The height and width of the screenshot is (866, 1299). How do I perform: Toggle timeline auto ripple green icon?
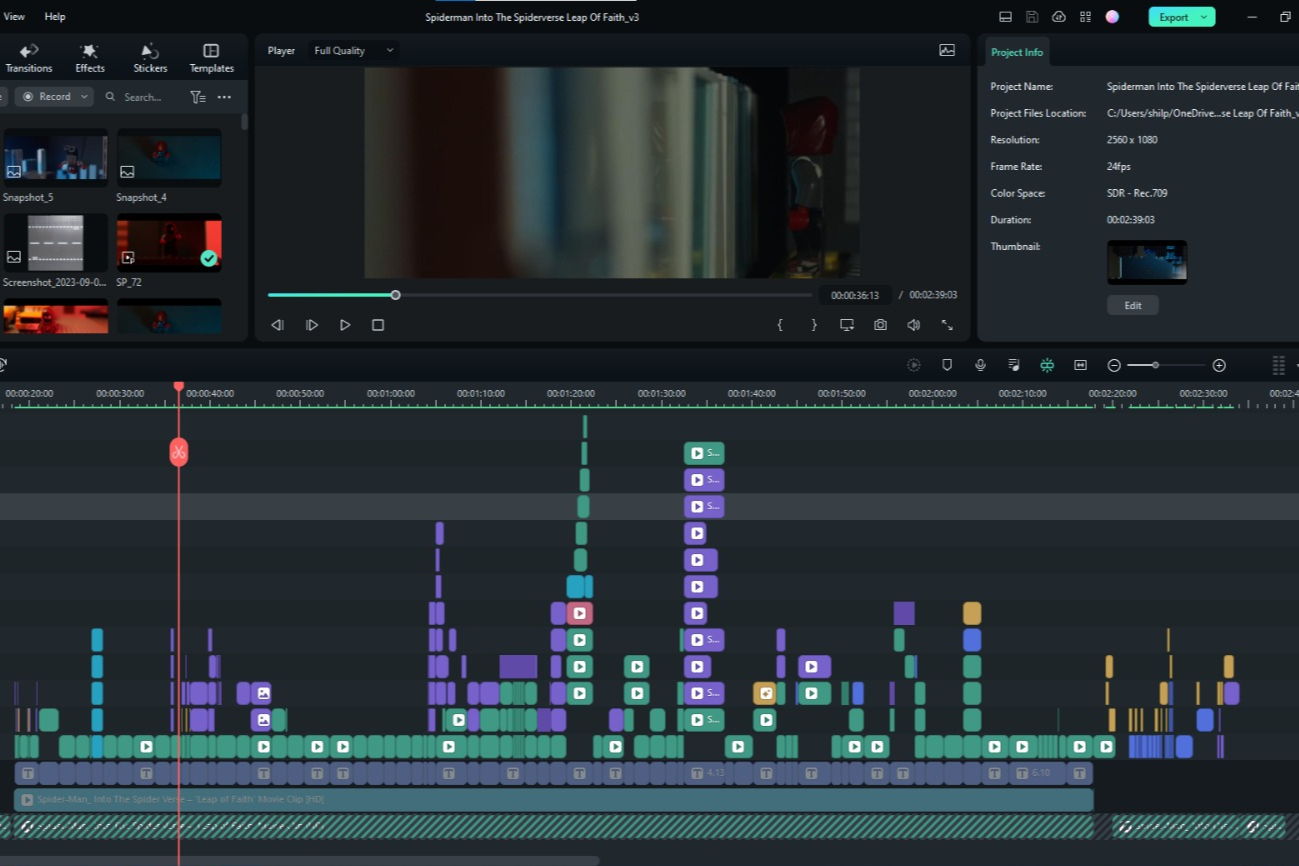point(1047,366)
